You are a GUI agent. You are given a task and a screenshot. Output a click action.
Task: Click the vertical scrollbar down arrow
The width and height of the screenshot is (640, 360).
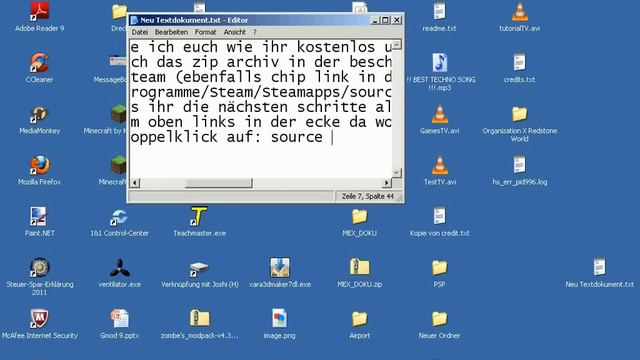397,173
